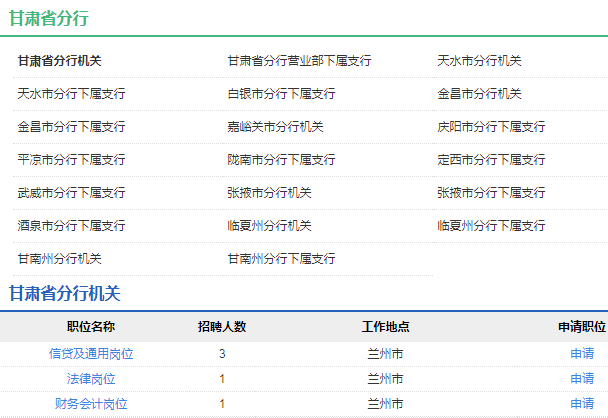Click 临夏州分行机关 link

[269, 226]
